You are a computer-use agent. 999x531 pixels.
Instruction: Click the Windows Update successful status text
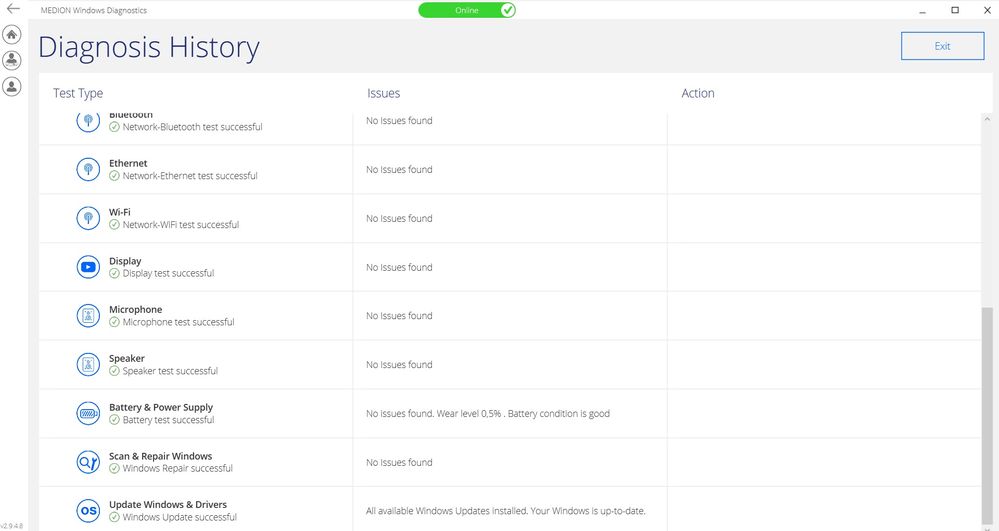pos(179,517)
